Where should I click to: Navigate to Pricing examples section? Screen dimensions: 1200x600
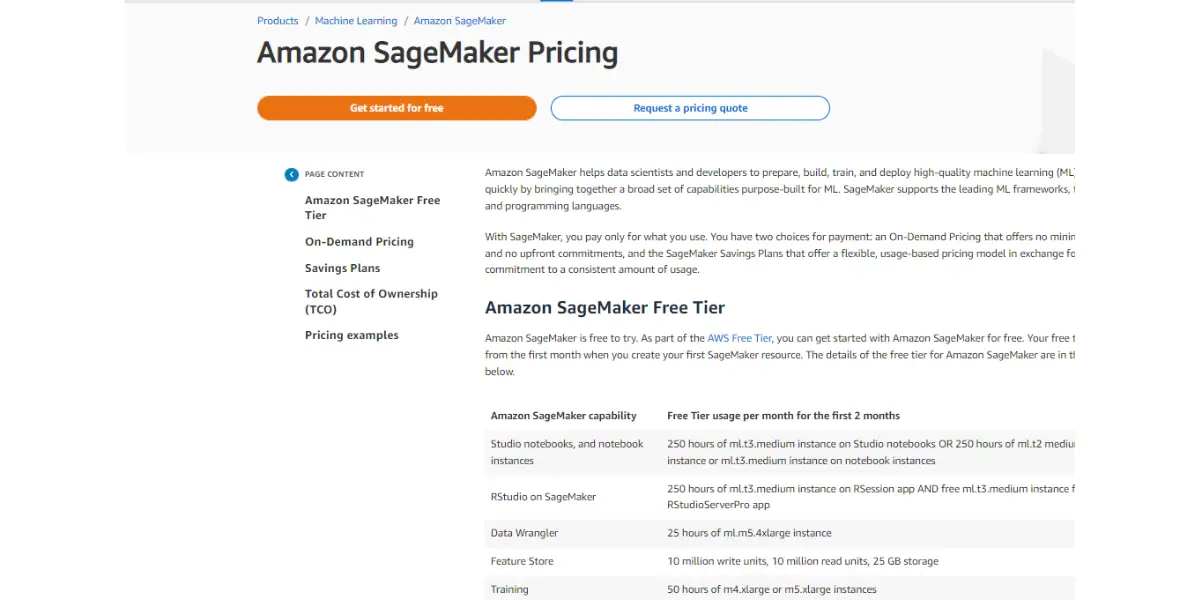point(351,335)
